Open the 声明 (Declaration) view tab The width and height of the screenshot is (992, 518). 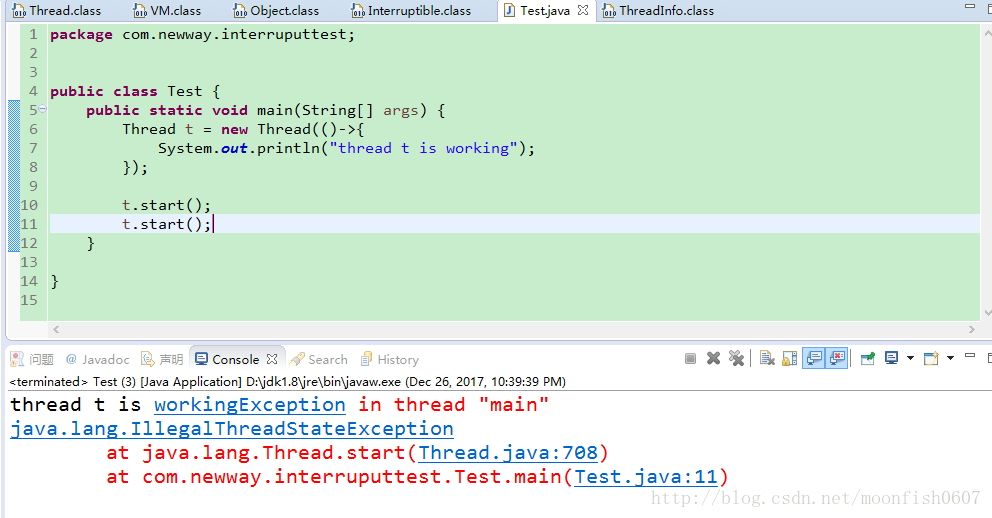[x=162, y=359]
